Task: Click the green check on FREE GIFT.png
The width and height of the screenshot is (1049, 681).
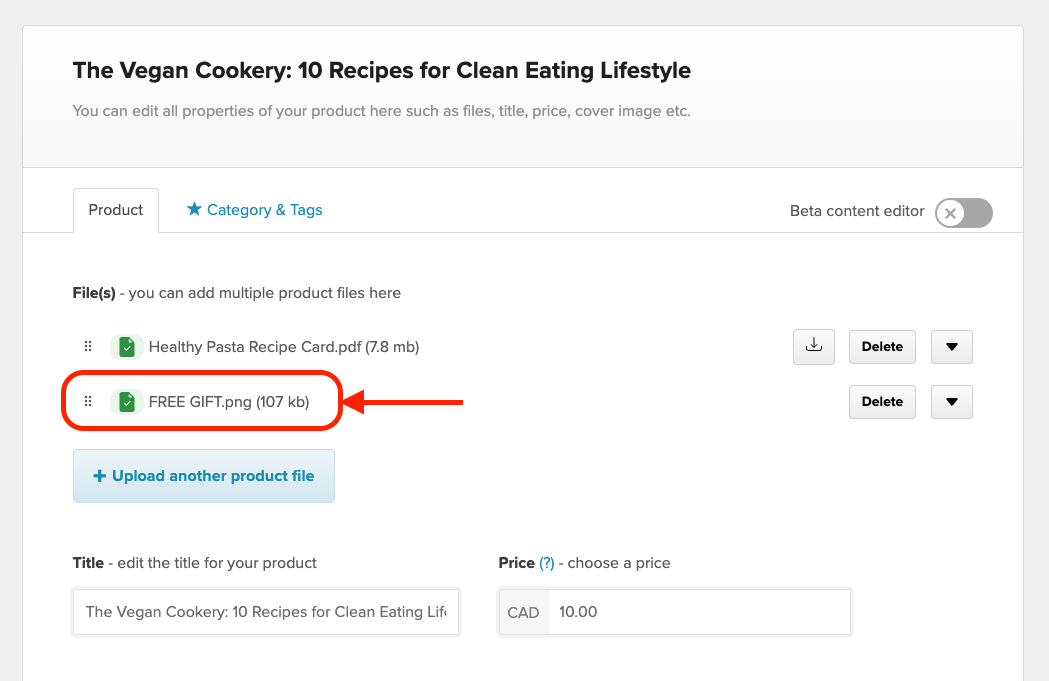Action: pyautogui.click(x=127, y=401)
